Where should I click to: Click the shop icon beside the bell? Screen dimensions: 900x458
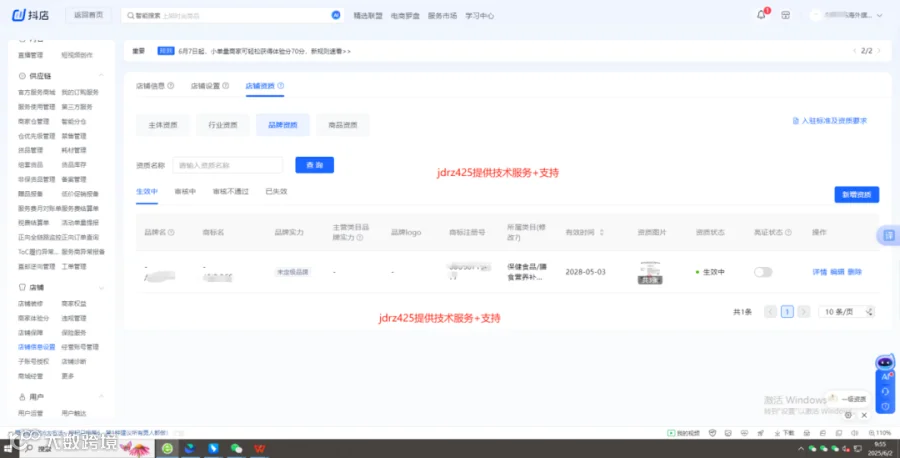(785, 15)
